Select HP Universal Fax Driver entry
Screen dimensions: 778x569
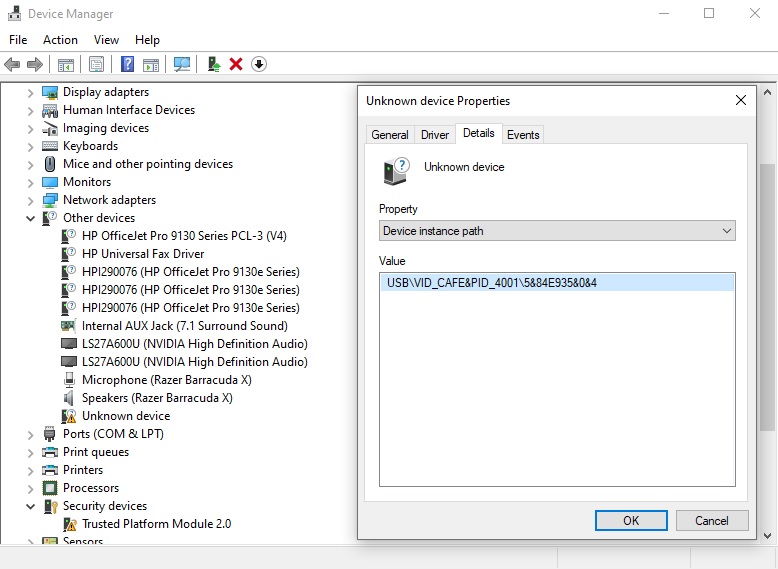point(143,254)
